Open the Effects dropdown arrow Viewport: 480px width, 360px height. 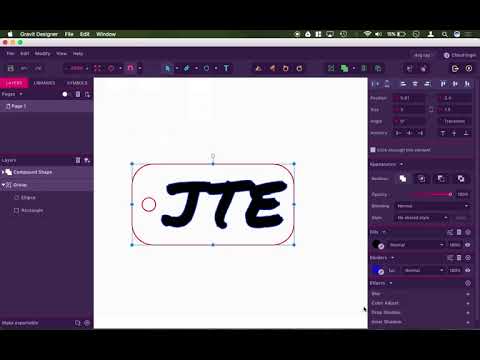391,283
